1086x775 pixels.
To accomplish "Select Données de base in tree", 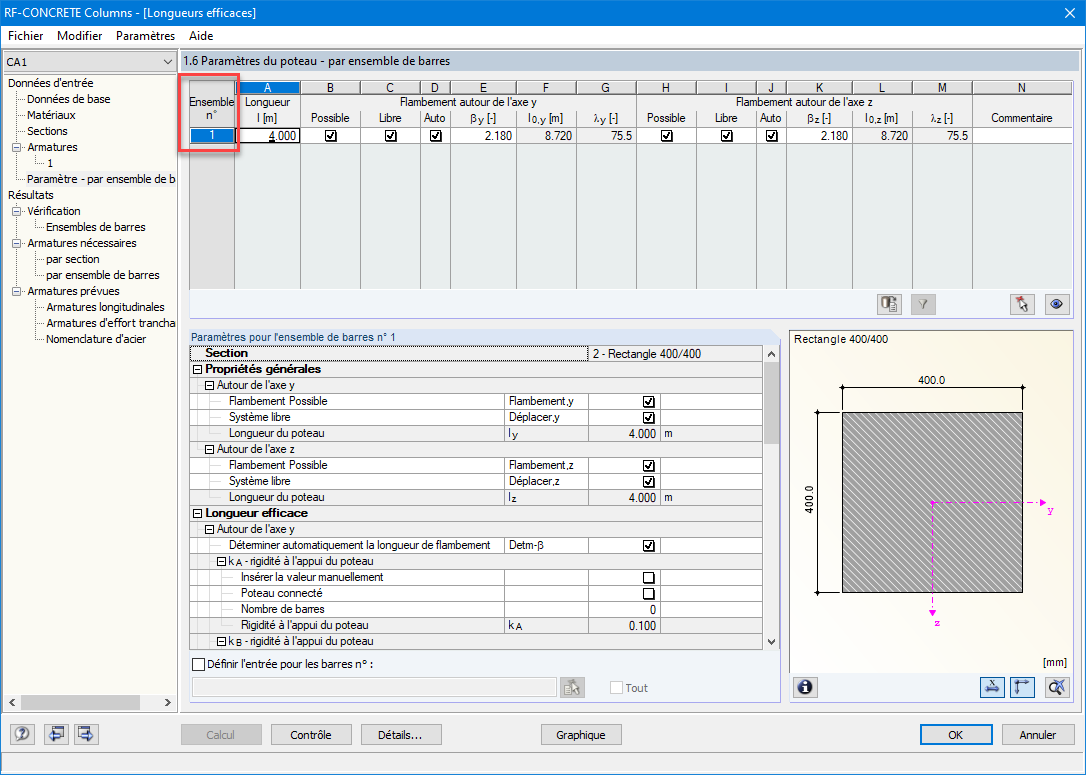I will pyautogui.click(x=69, y=99).
